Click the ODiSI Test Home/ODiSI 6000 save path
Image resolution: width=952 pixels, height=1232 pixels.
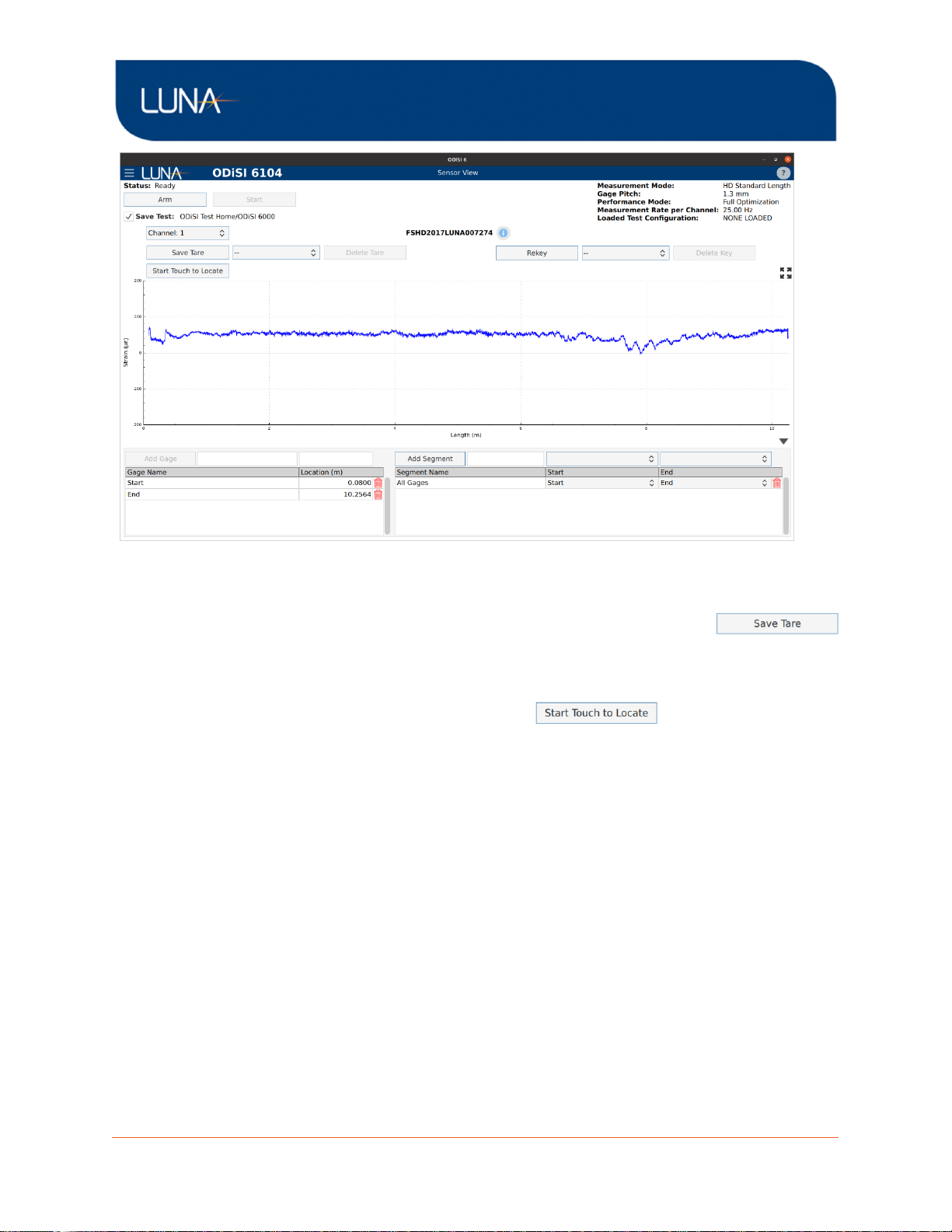pyautogui.click(x=227, y=217)
